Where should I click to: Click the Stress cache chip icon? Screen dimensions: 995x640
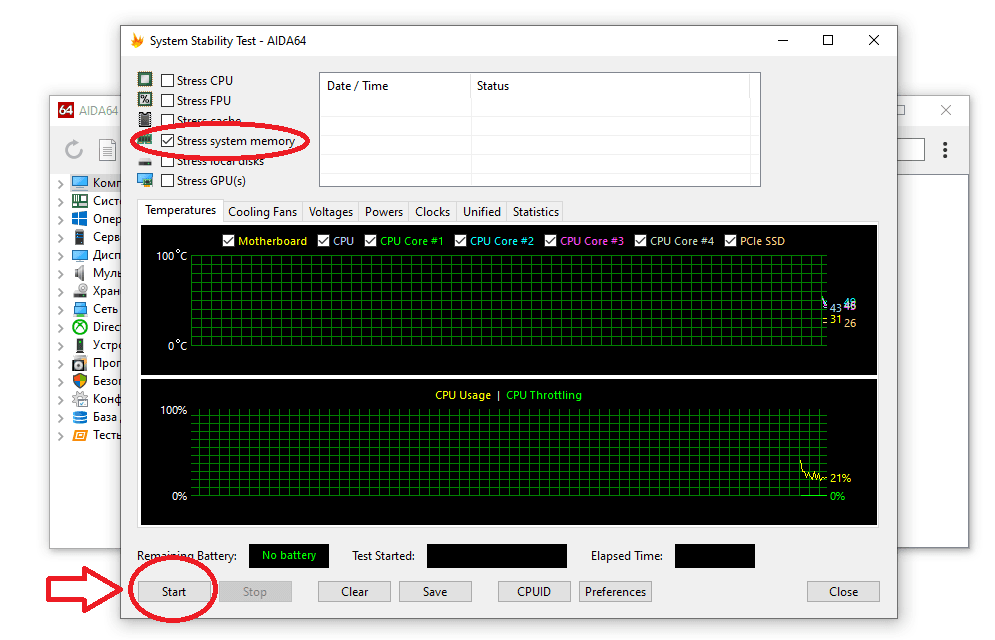[x=145, y=119]
